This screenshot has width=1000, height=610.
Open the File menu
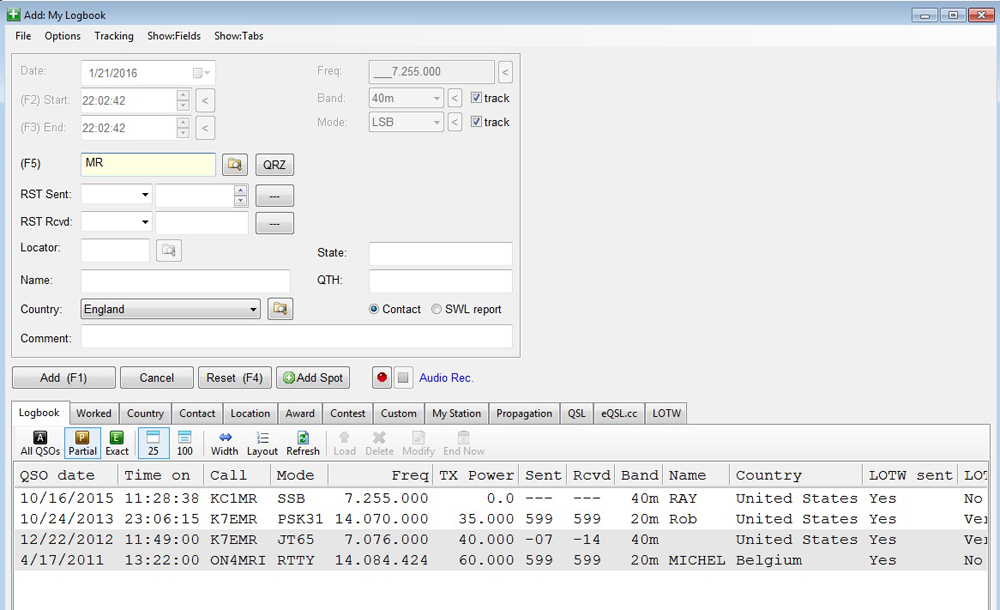point(23,36)
